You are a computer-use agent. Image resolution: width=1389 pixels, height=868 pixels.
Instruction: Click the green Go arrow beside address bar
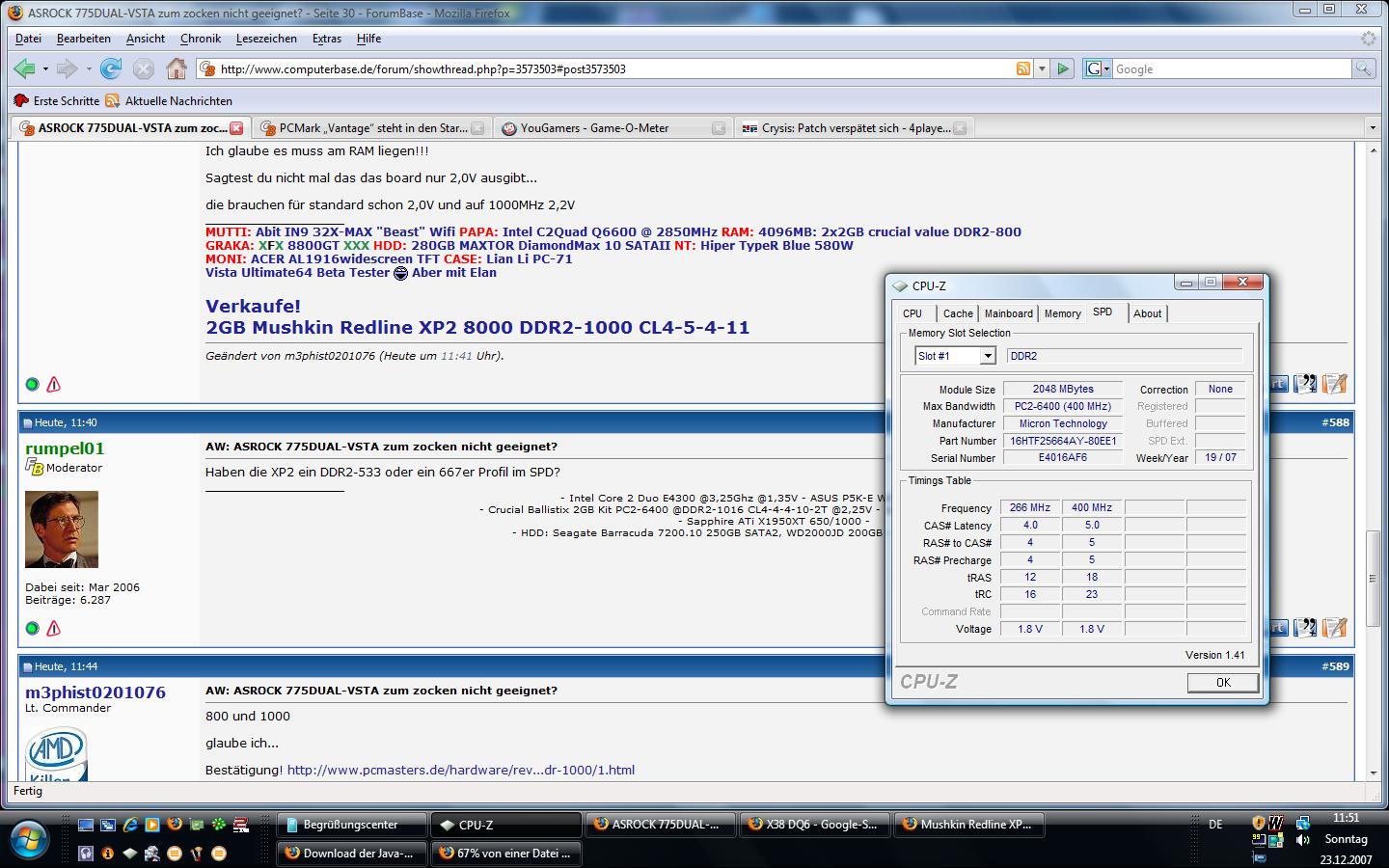pos(1063,68)
